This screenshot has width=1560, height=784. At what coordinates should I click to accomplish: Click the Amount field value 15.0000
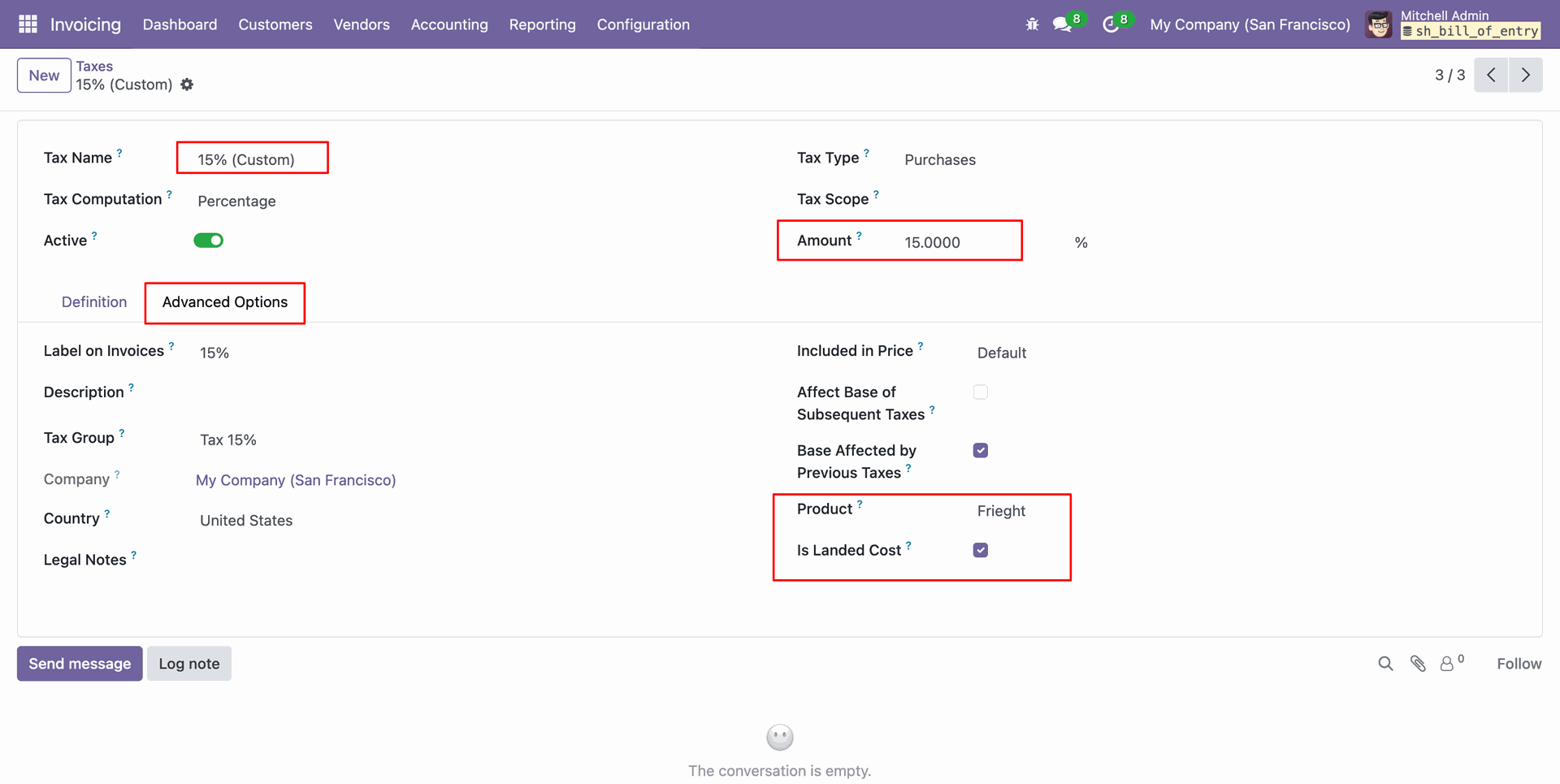tap(932, 242)
